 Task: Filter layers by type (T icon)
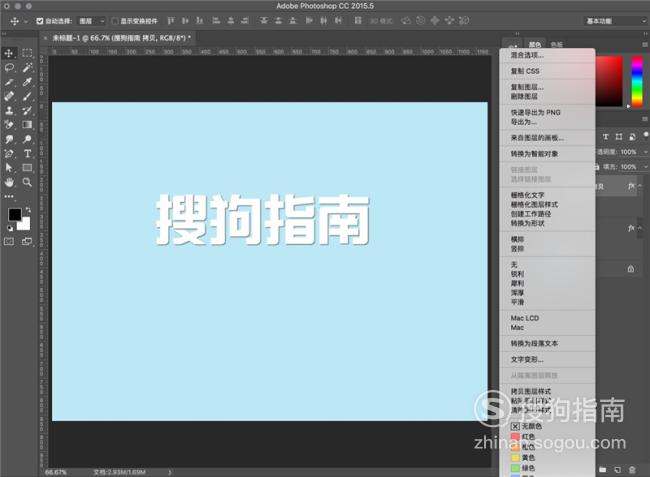[x=606, y=137]
